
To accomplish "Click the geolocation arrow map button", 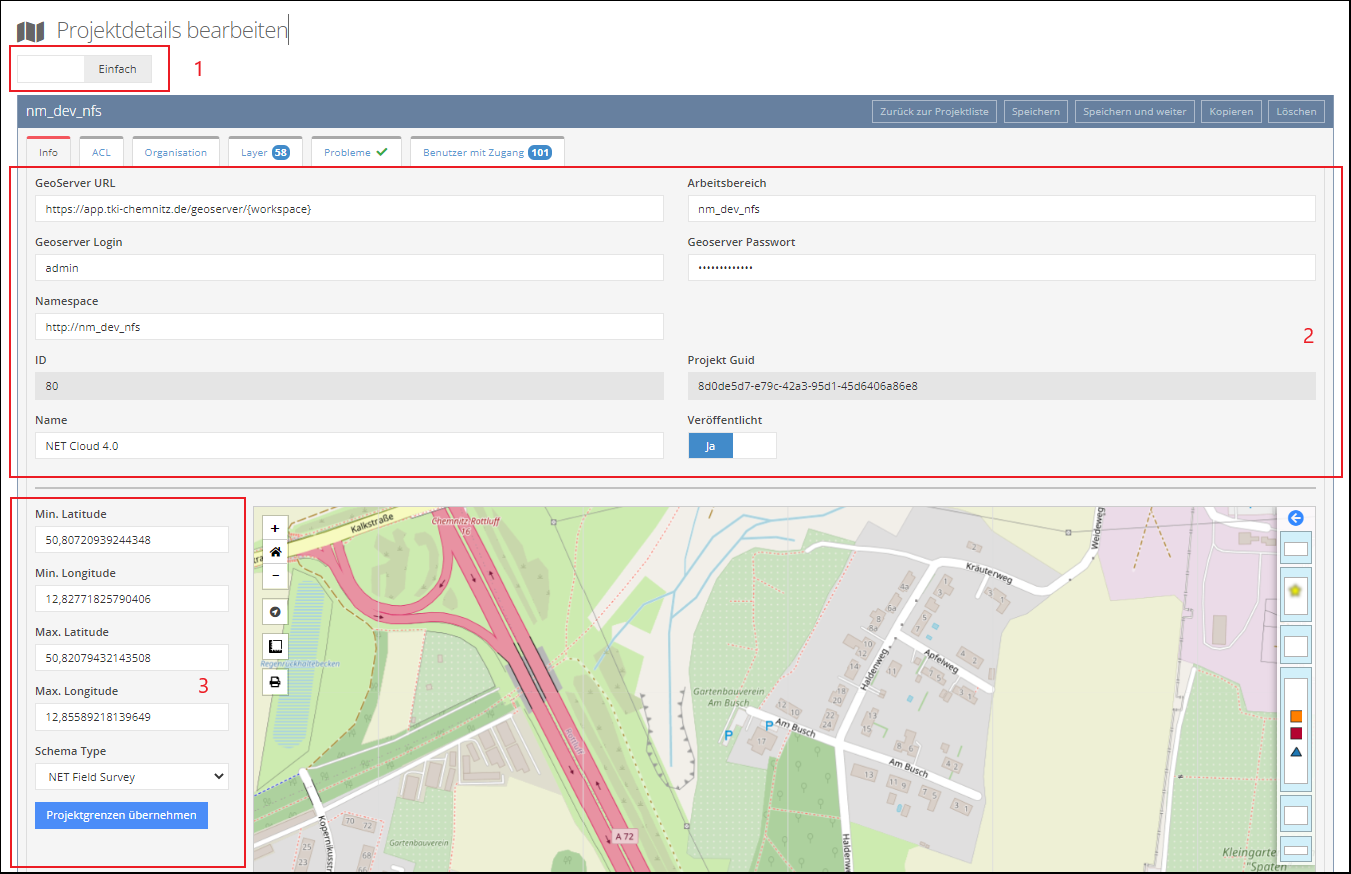I will pos(275,611).
